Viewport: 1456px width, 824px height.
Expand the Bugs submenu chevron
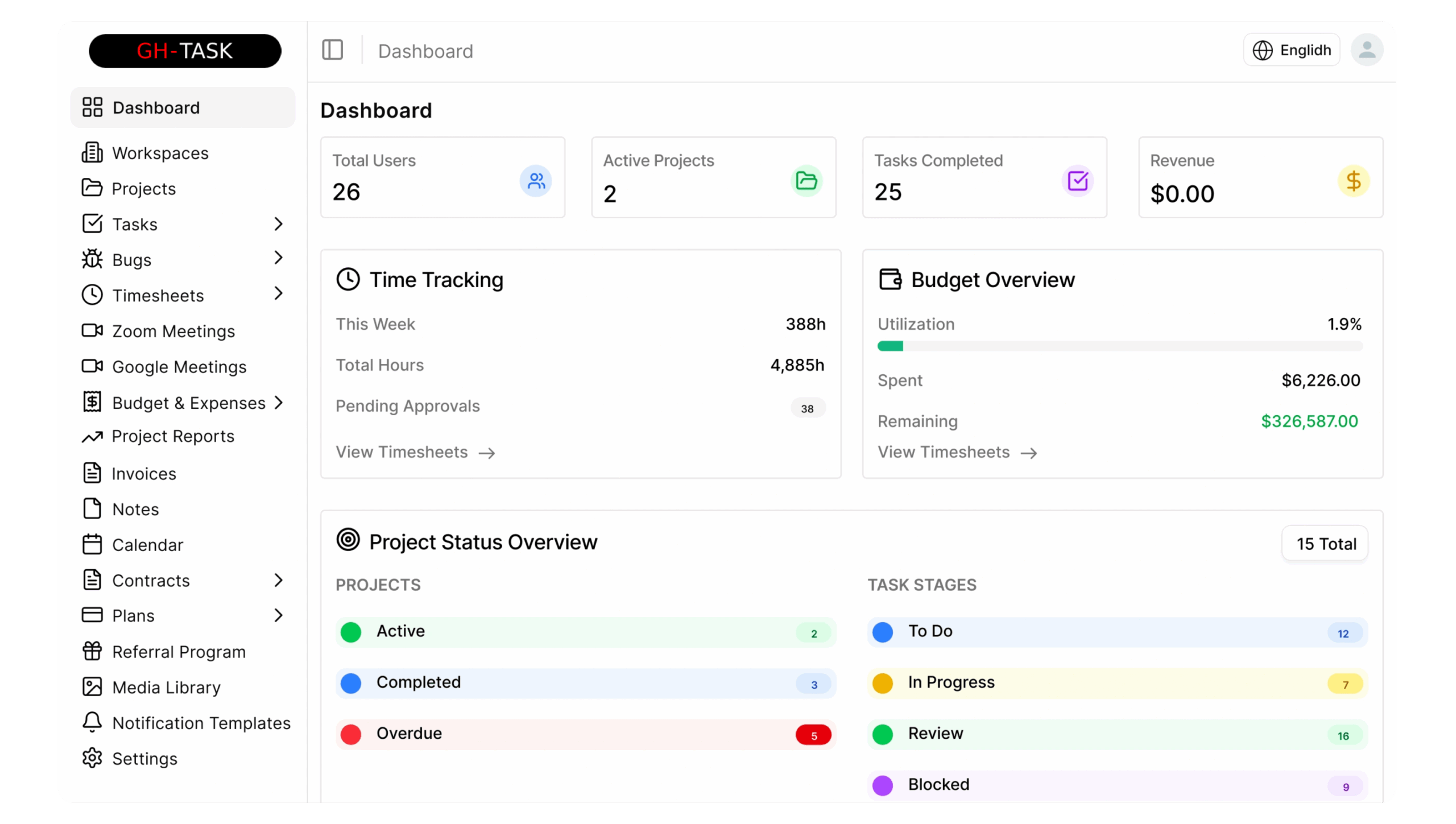278,258
